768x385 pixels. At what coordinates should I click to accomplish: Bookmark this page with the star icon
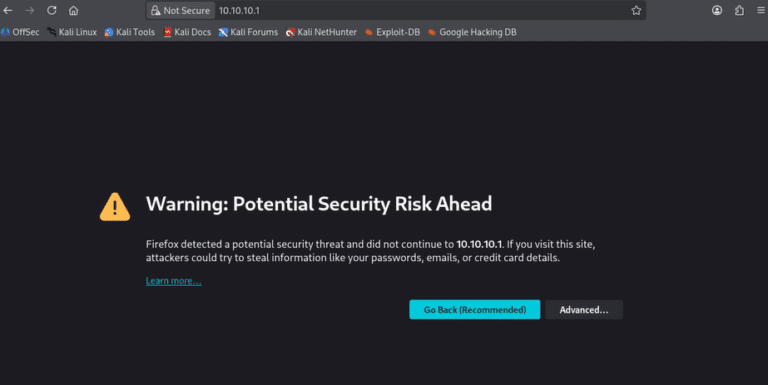pyautogui.click(x=636, y=10)
